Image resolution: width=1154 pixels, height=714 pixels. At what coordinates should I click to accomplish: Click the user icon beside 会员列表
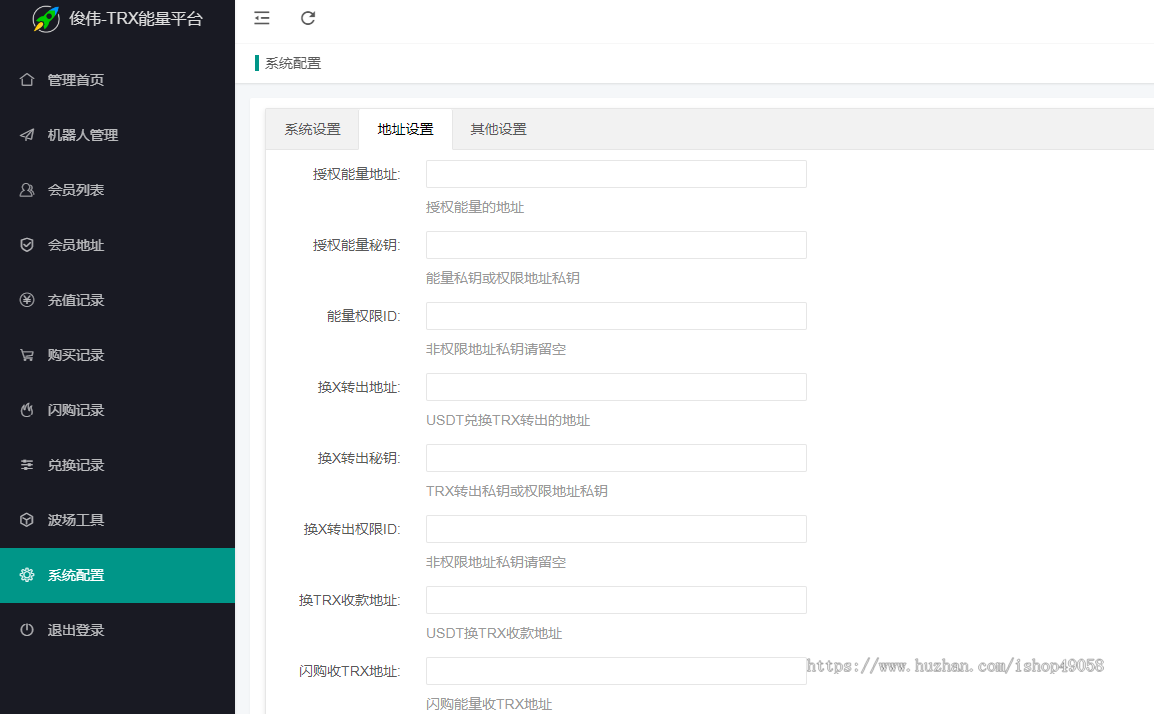27,190
